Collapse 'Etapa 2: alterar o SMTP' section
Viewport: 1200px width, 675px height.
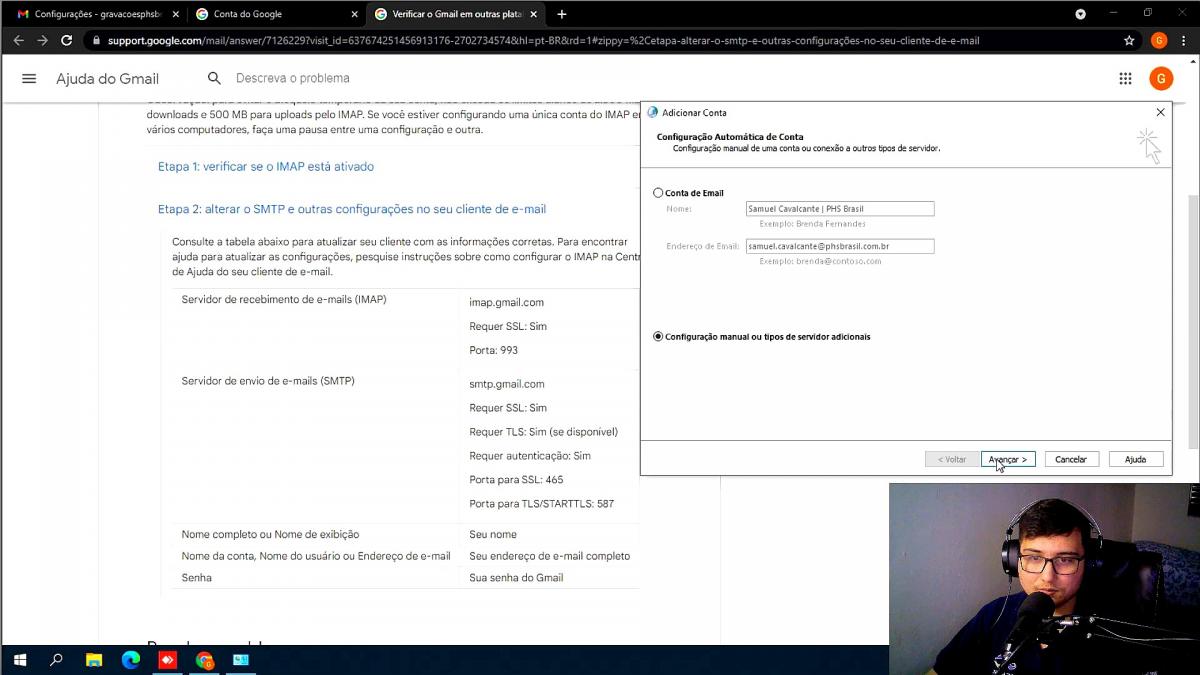point(352,209)
